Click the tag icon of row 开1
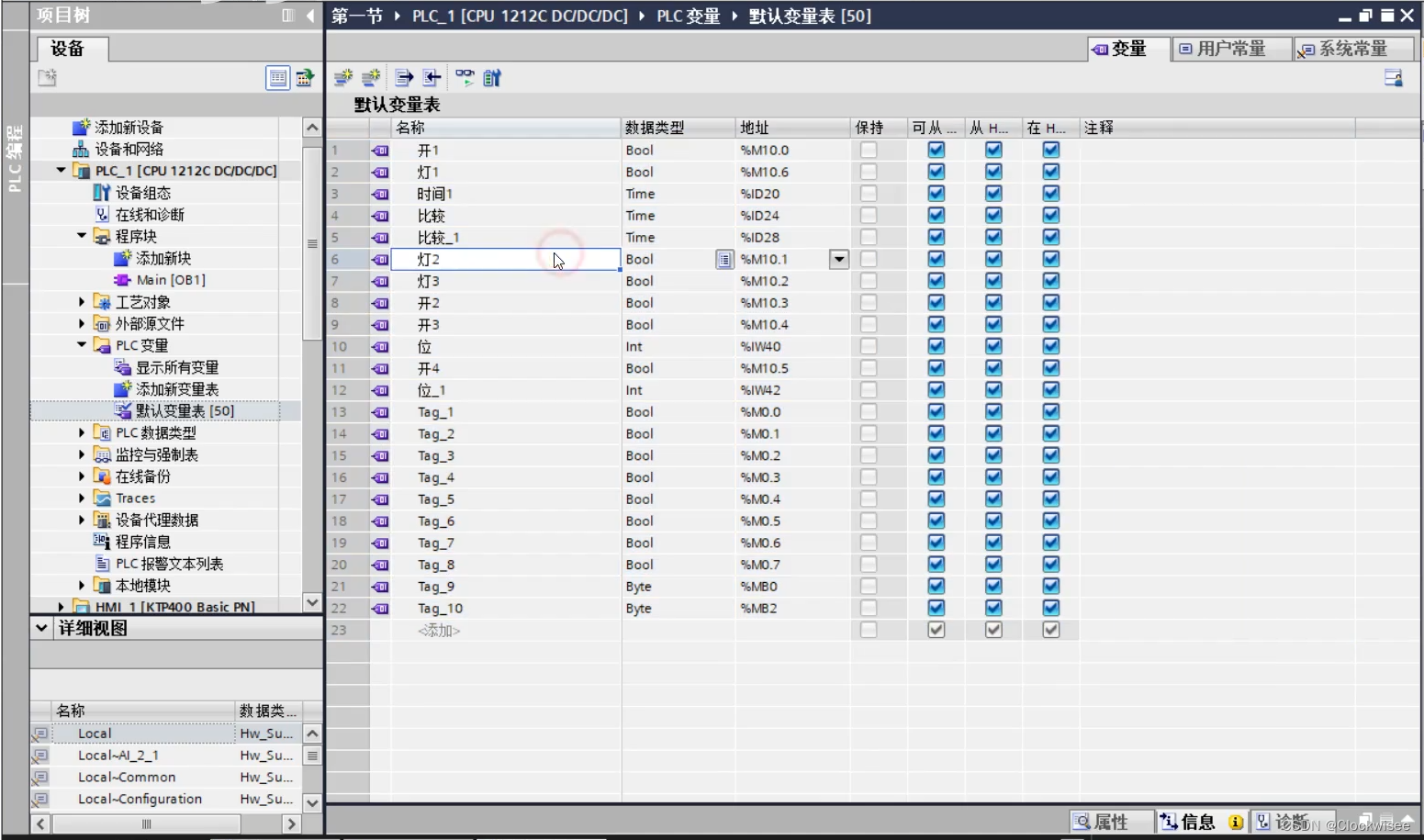This screenshot has height=840, width=1424. pyautogui.click(x=380, y=151)
